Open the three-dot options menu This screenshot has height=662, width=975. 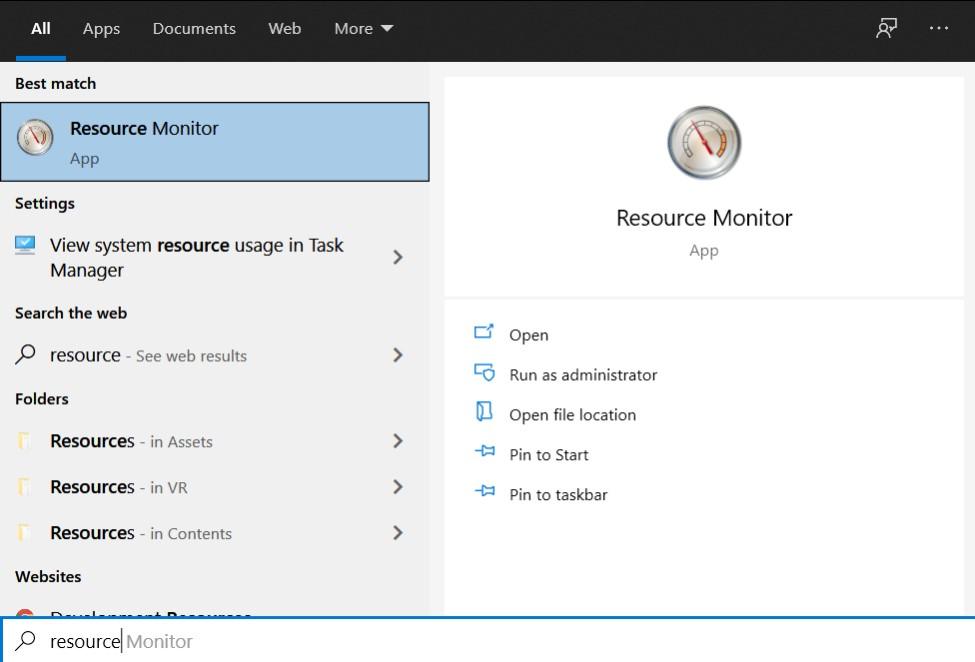938,28
